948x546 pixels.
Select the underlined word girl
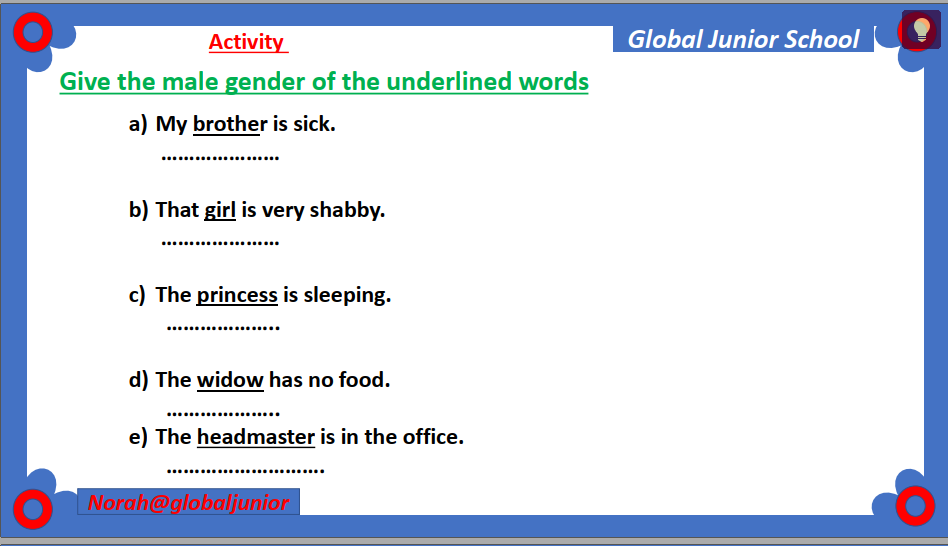[x=220, y=210]
